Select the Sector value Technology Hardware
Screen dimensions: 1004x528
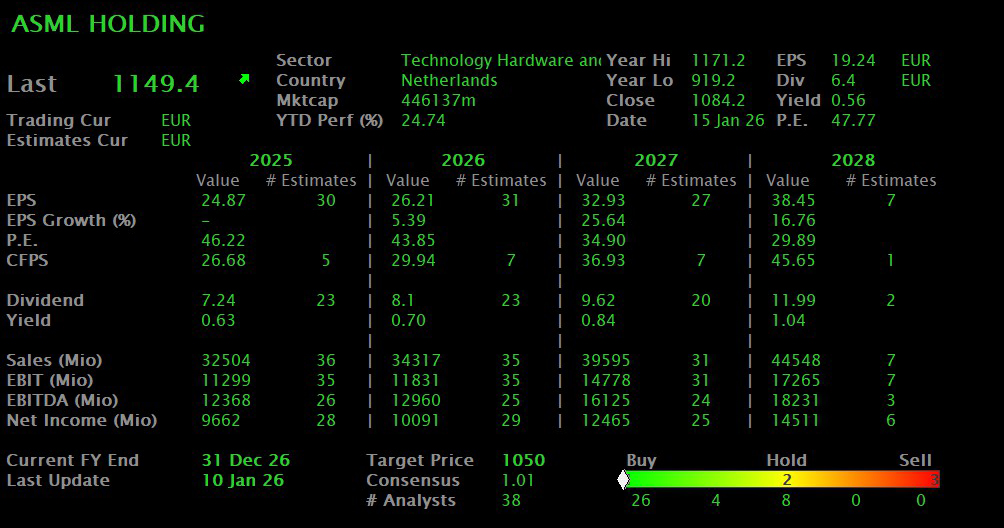[x=501, y=60]
